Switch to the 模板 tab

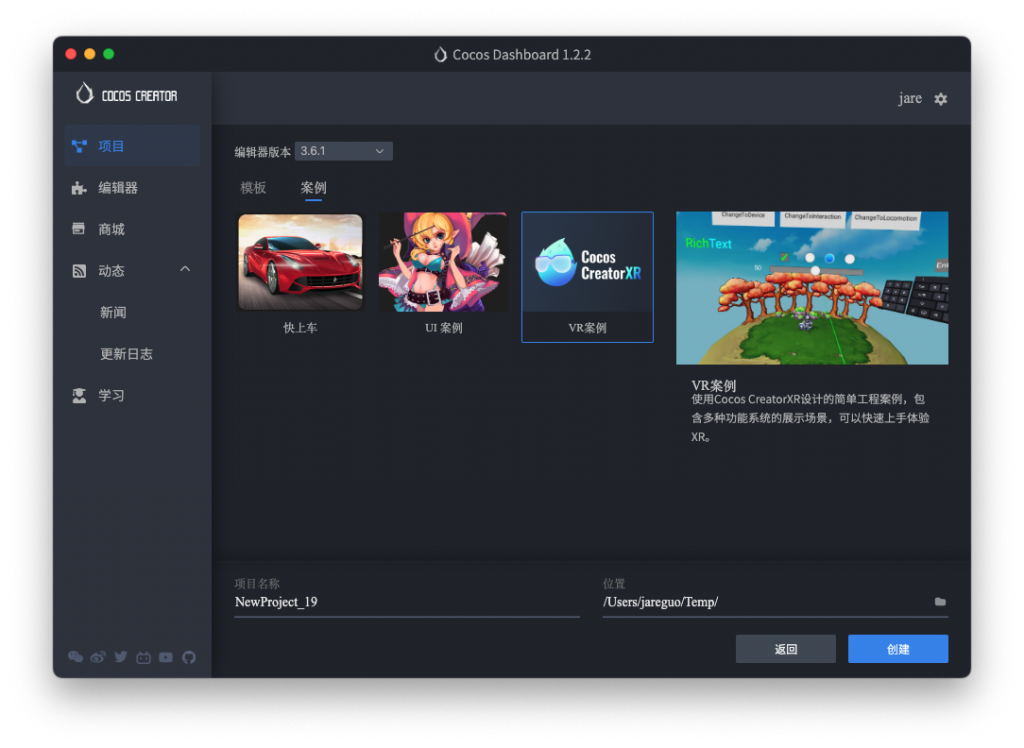[253, 187]
